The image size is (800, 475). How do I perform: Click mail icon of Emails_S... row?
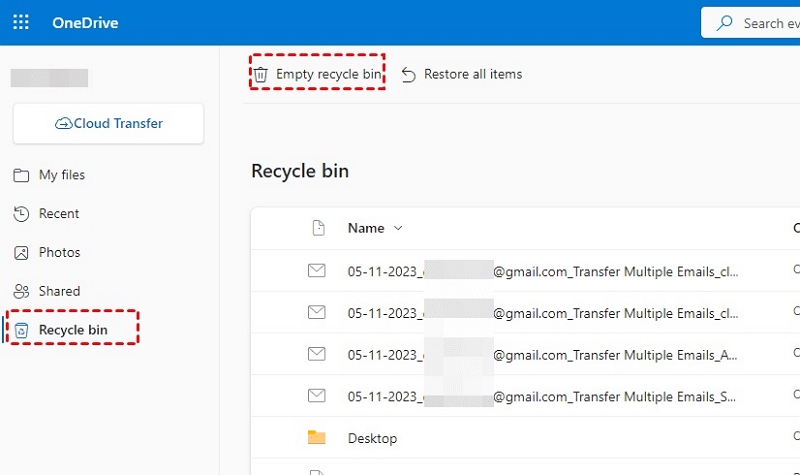tap(317, 395)
